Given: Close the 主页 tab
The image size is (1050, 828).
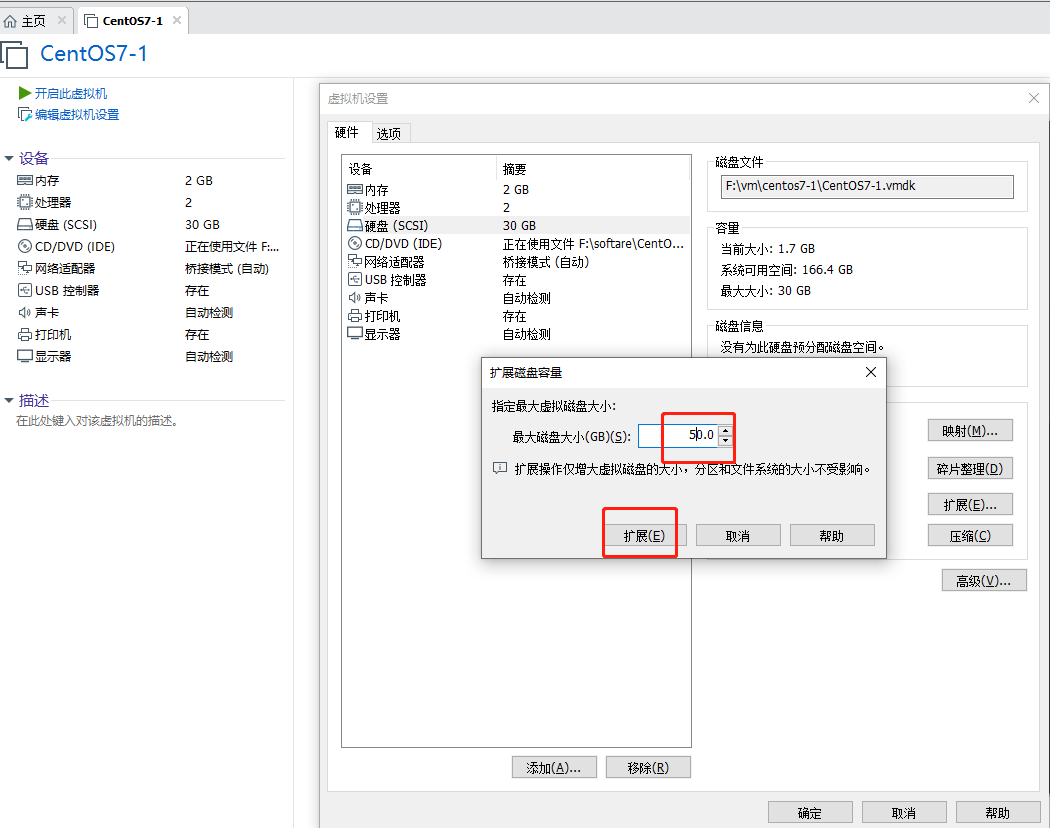Looking at the screenshot, I should [62, 20].
